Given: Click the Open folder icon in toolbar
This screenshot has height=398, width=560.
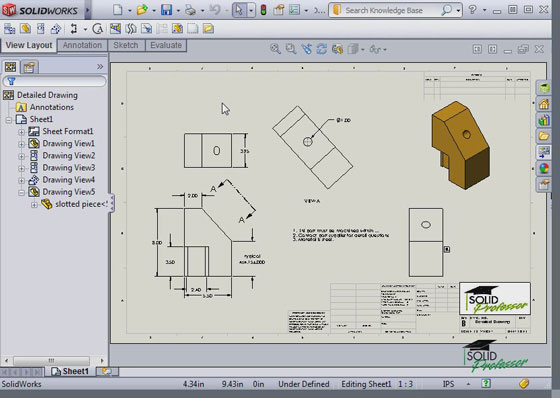Looking at the screenshot, I should pyautogui.click(x=142, y=10).
